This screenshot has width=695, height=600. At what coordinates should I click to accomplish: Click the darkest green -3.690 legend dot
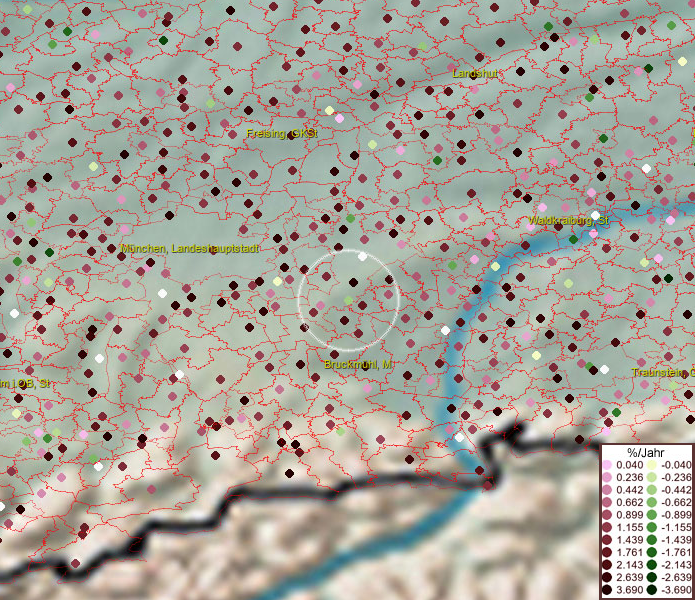(x=651, y=592)
